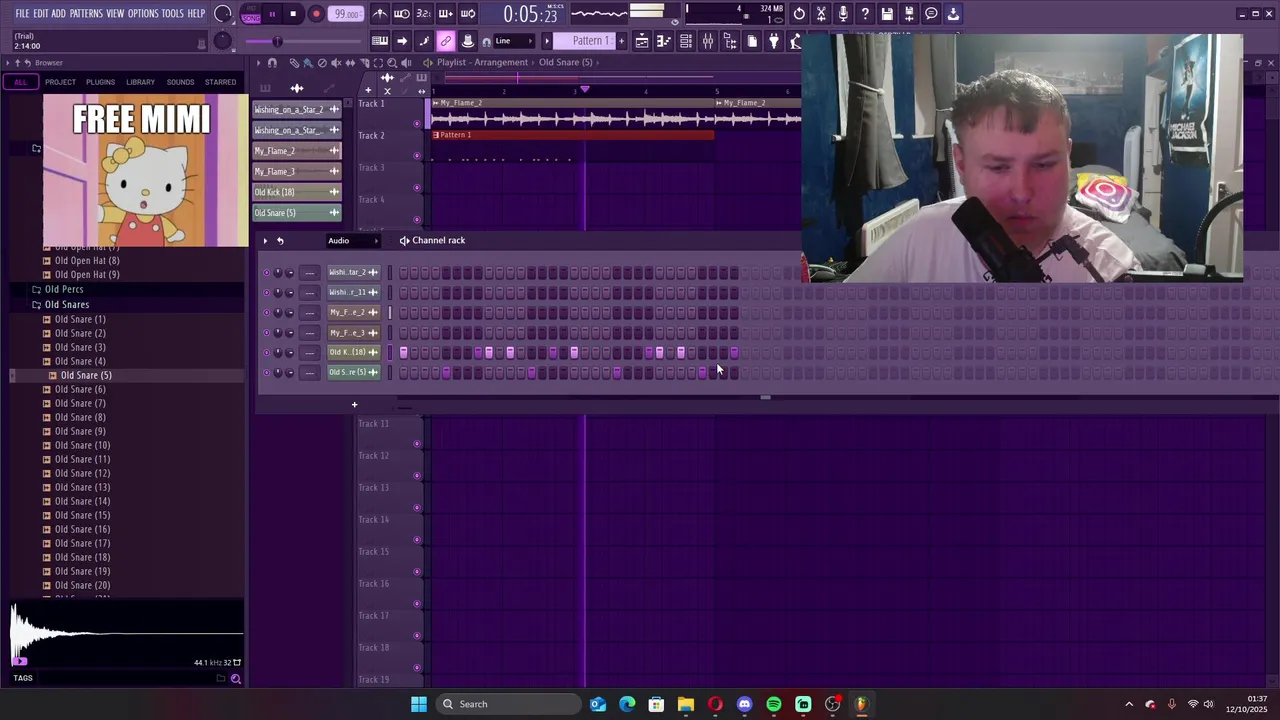This screenshot has width=1280, height=720.
Task: Select the PLUGINS browser tab
Action: [100, 82]
